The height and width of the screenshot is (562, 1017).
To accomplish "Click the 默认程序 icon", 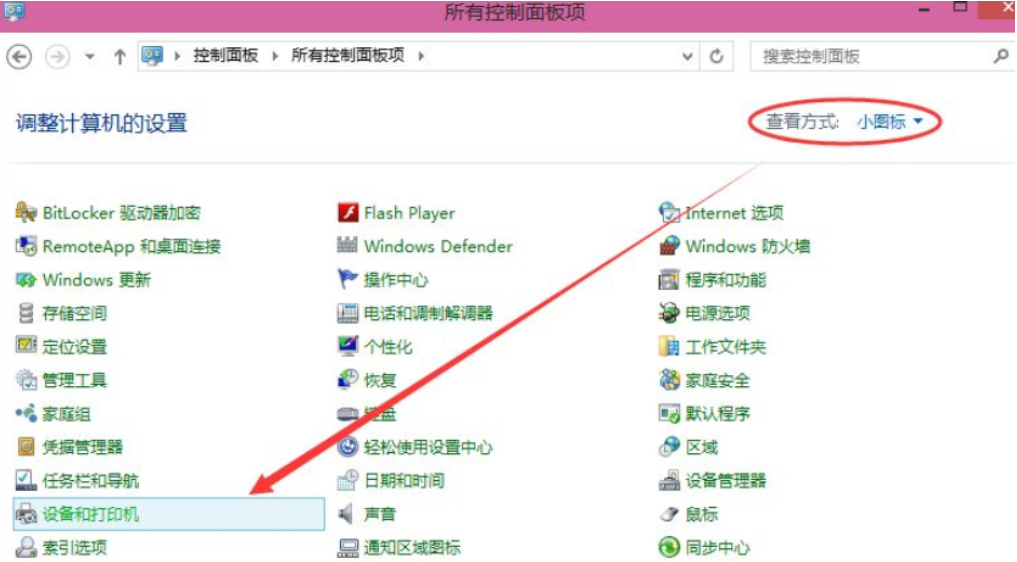I will pos(669,413).
